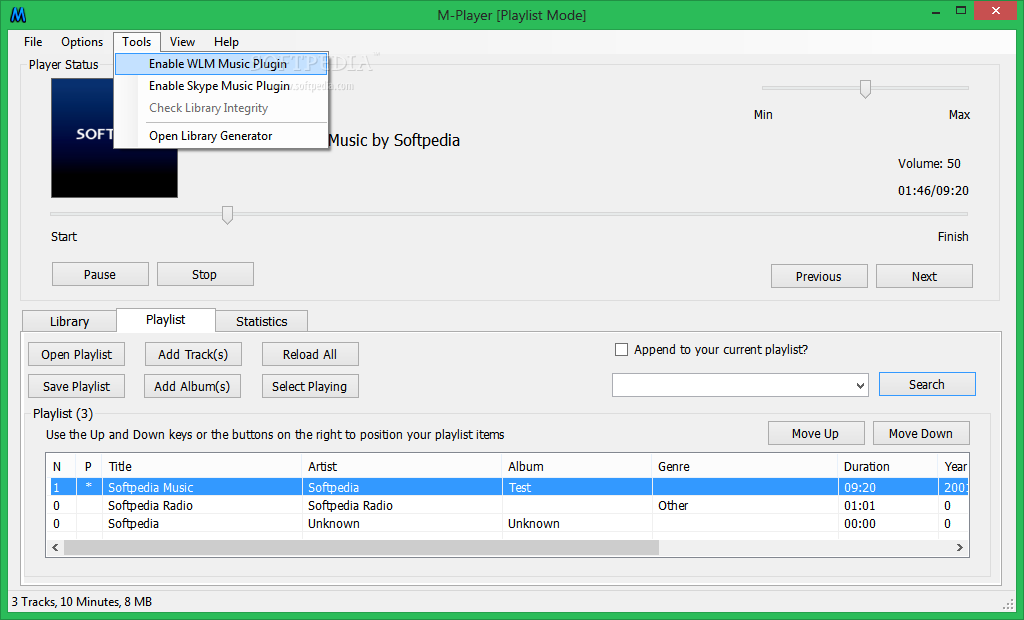This screenshot has height=620, width=1024.
Task: Stop playback
Action: [x=205, y=274]
